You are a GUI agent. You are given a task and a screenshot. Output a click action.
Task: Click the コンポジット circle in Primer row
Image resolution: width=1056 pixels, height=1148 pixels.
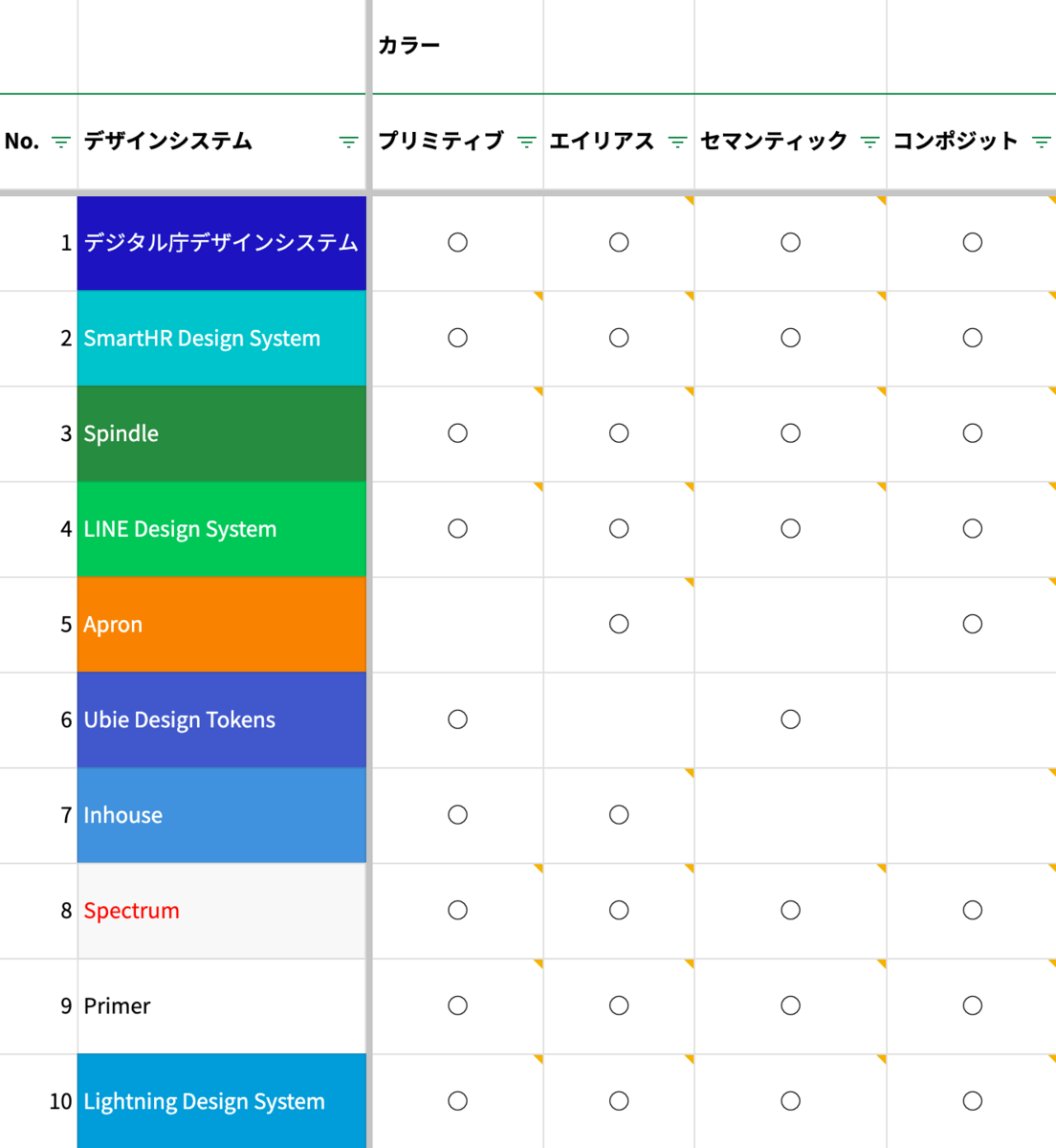(973, 1005)
